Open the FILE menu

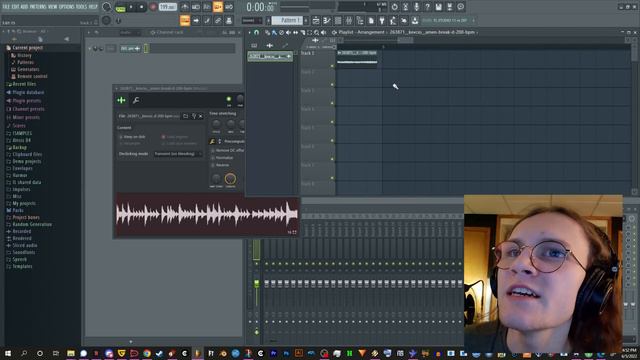[6, 7]
